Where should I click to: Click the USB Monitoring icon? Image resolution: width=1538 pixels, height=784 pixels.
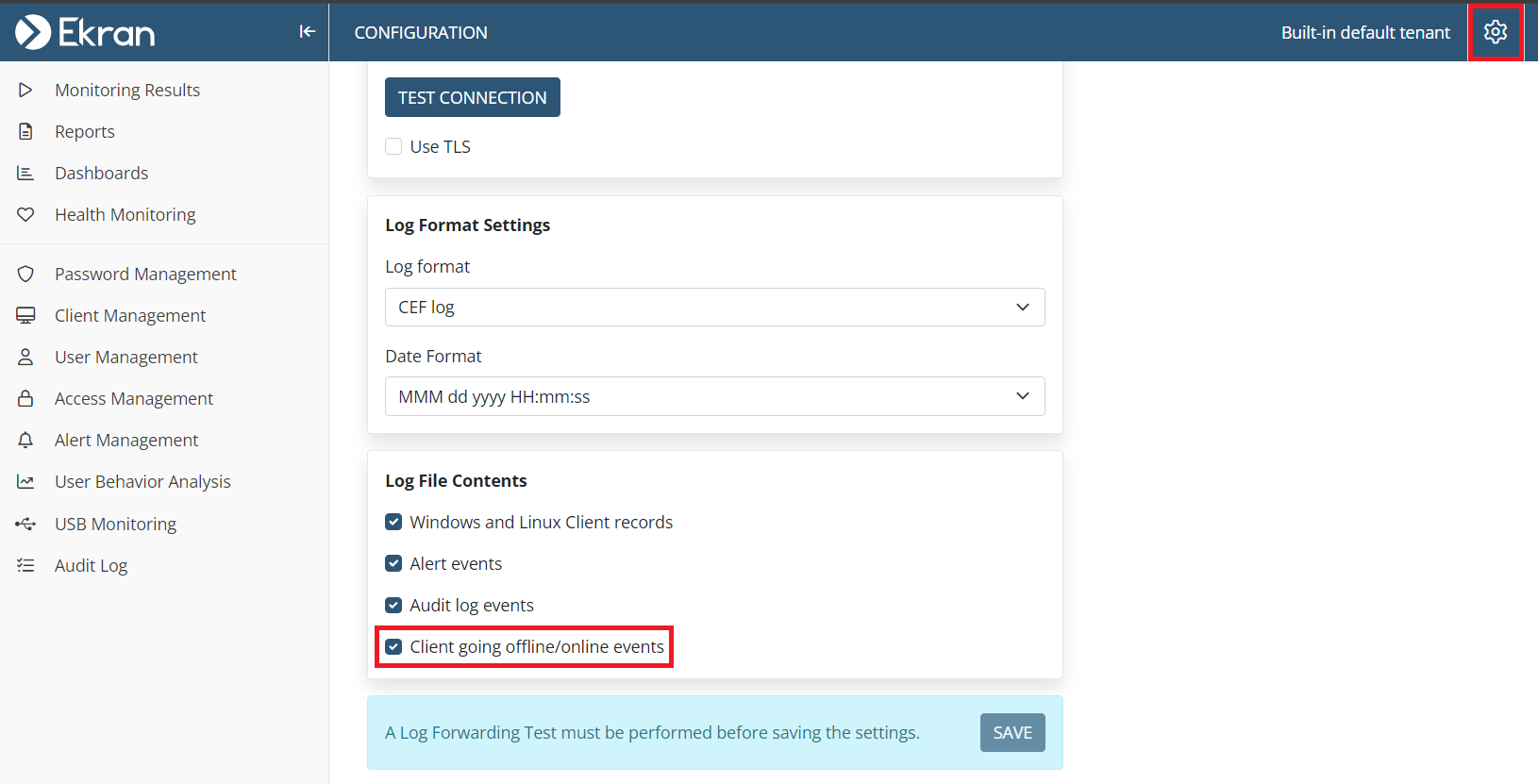pyautogui.click(x=25, y=524)
